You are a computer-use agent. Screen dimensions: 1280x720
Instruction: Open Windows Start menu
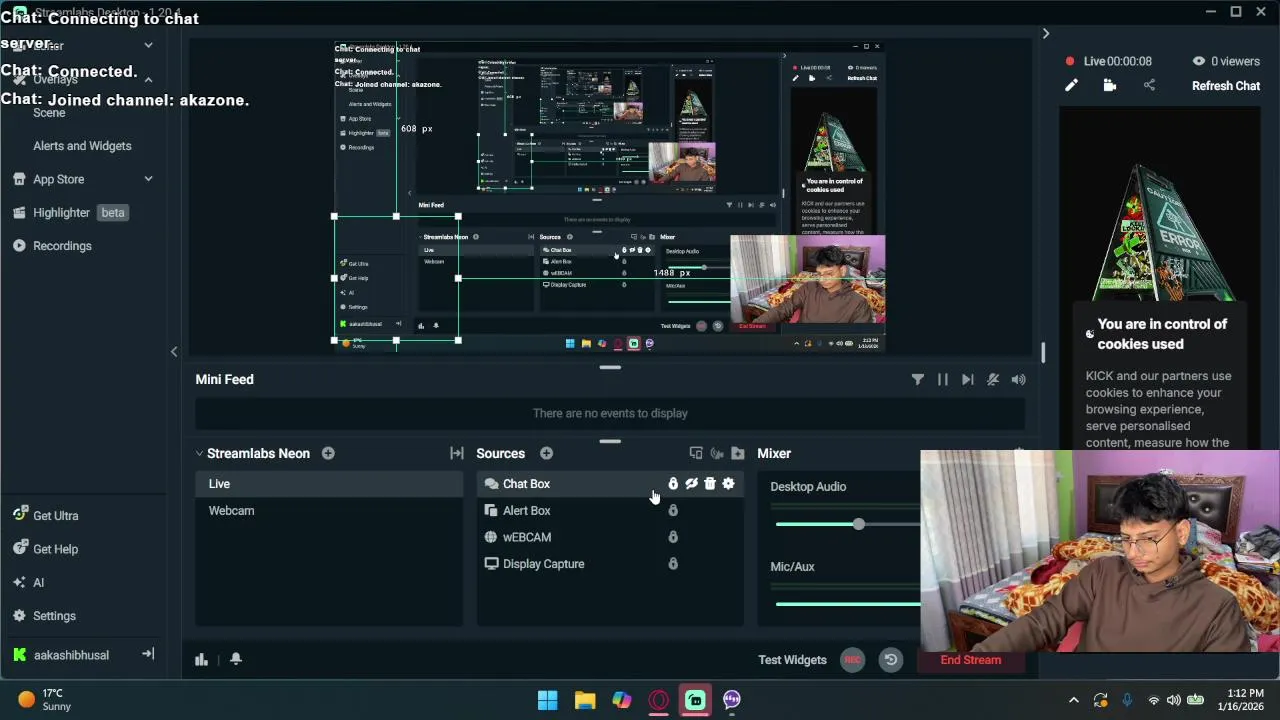[548, 700]
